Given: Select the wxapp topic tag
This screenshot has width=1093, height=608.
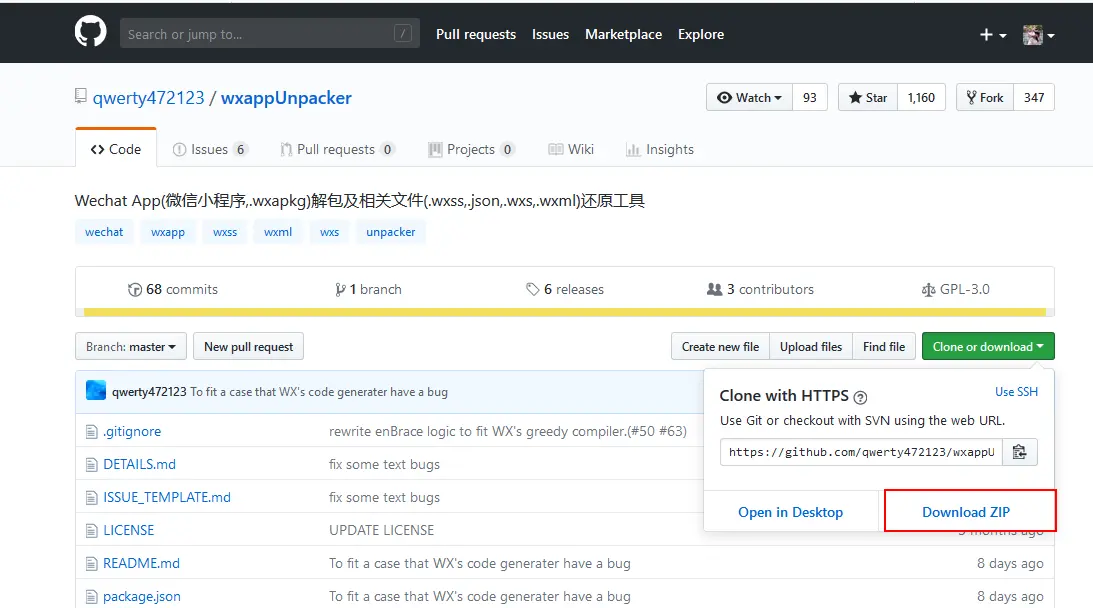Looking at the screenshot, I should point(168,231).
